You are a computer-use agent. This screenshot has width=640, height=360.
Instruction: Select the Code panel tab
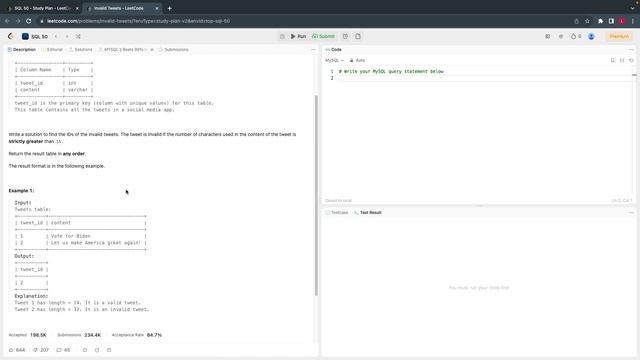coord(333,49)
